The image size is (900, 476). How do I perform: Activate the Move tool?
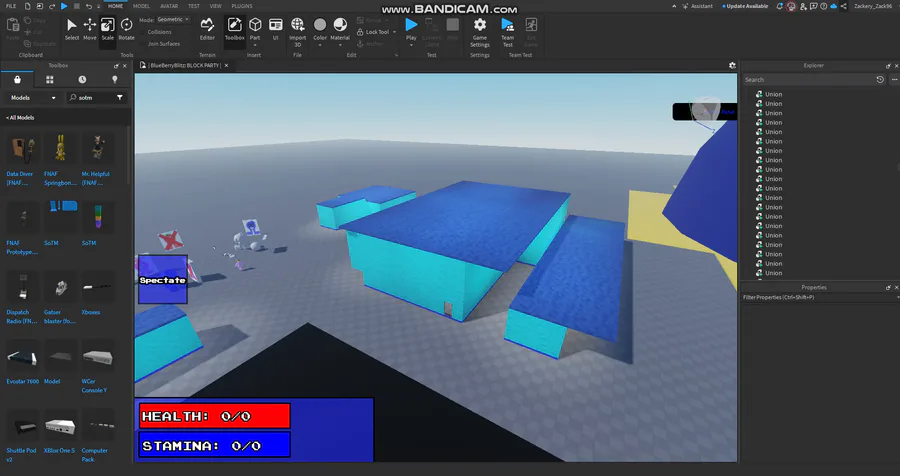coord(90,29)
